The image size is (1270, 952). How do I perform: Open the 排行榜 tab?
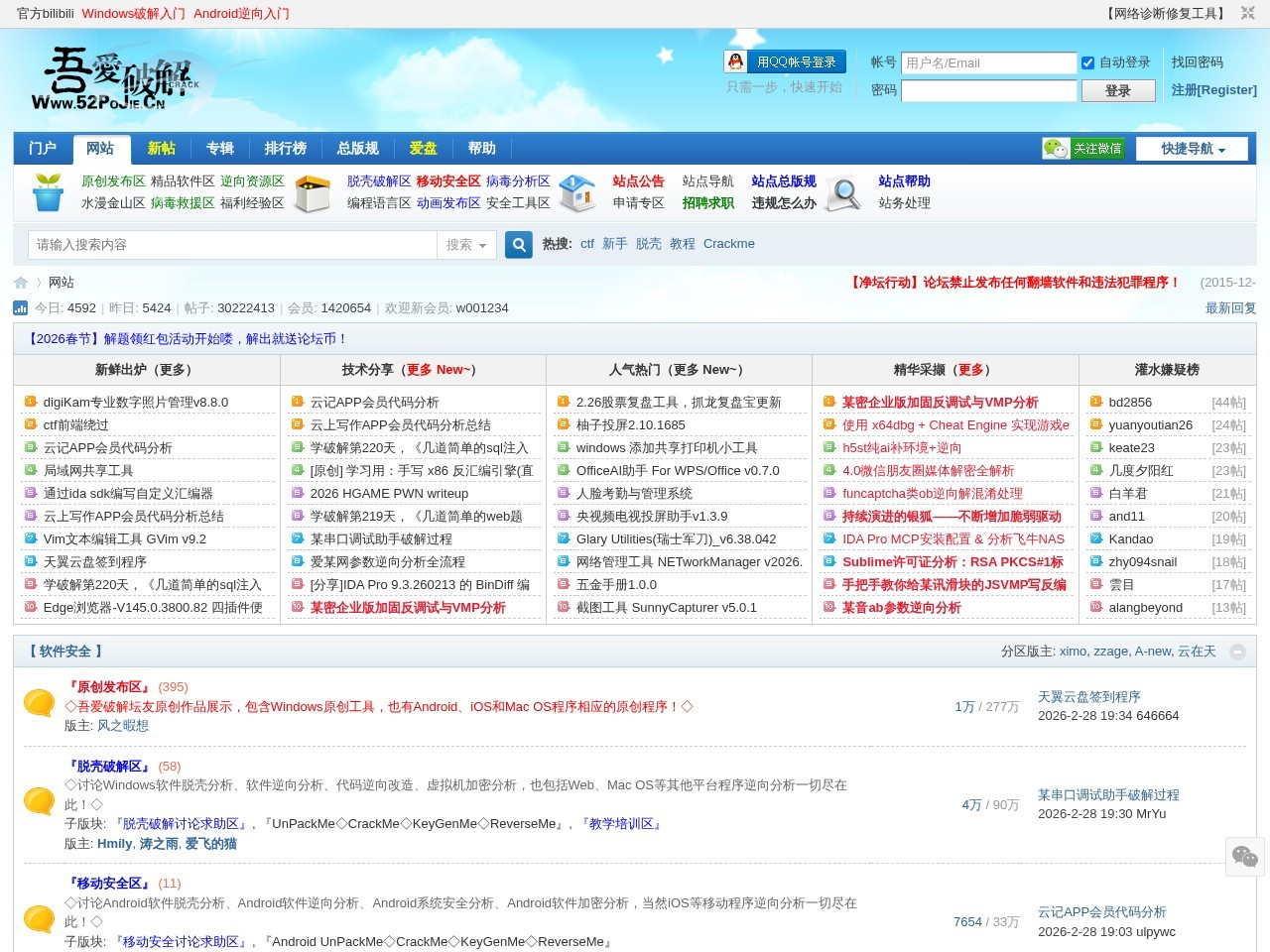pyautogui.click(x=285, y=148)
